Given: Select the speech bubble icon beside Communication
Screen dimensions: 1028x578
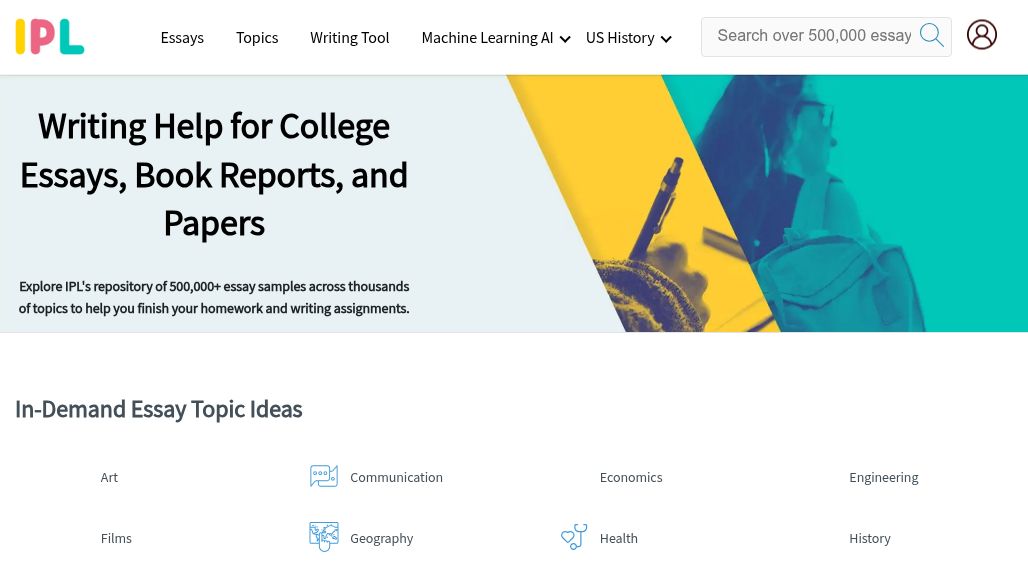Looking at the screenshot, I should pyautogui.click(x=324, y=476).
